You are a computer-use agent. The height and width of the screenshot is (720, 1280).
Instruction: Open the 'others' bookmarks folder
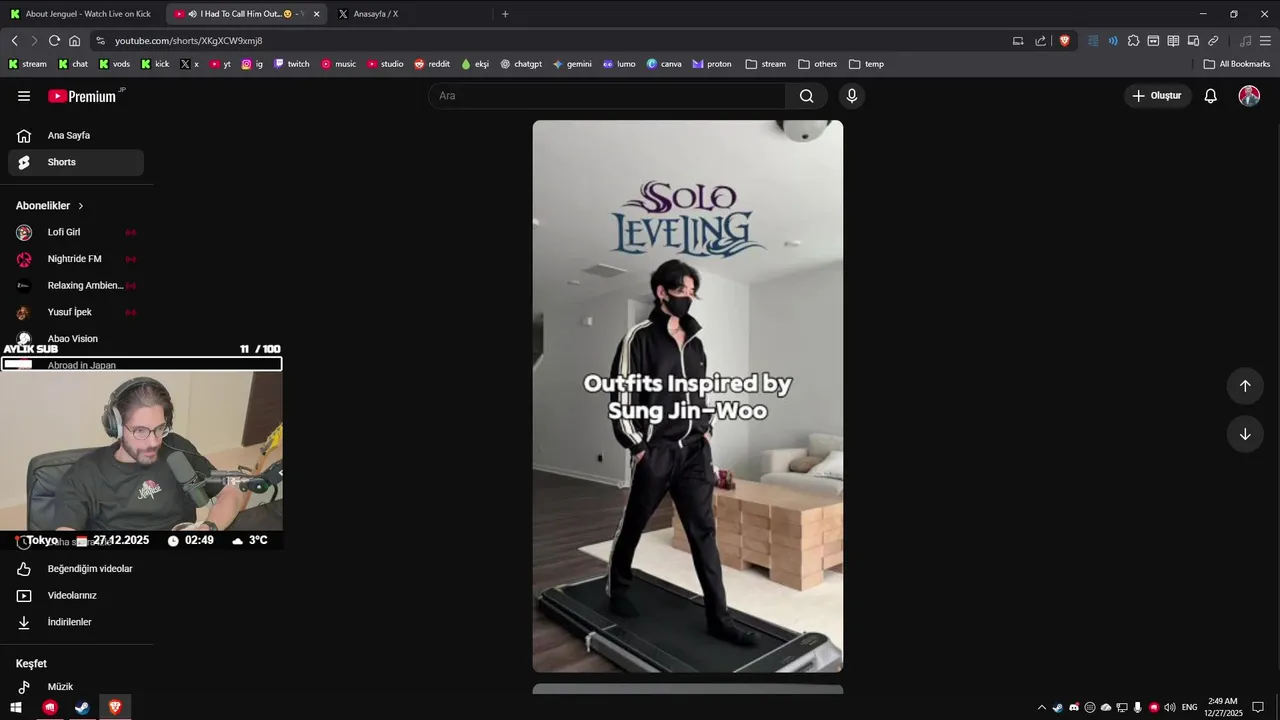click(818, 64)
